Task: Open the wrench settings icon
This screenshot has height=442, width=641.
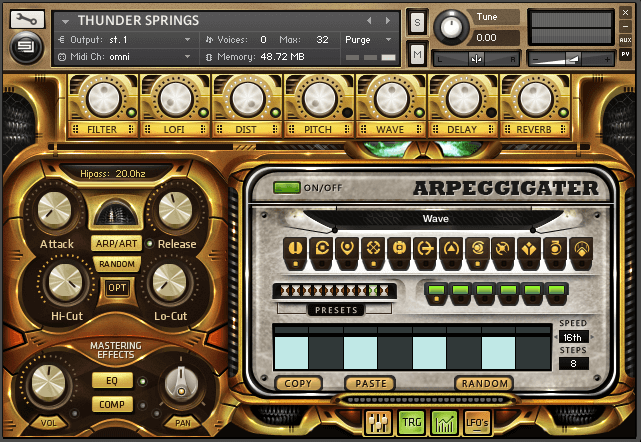Action: point(22,17)
